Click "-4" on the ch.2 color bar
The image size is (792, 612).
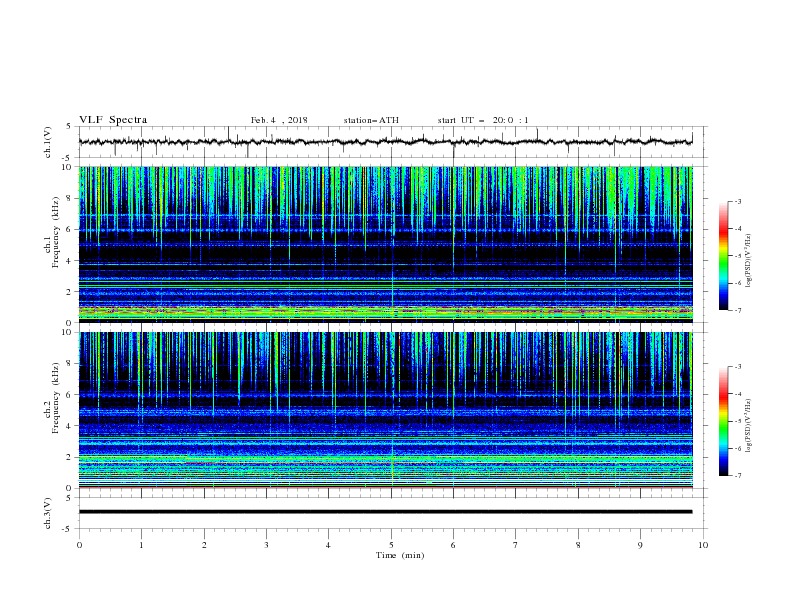tap(737, 394)
